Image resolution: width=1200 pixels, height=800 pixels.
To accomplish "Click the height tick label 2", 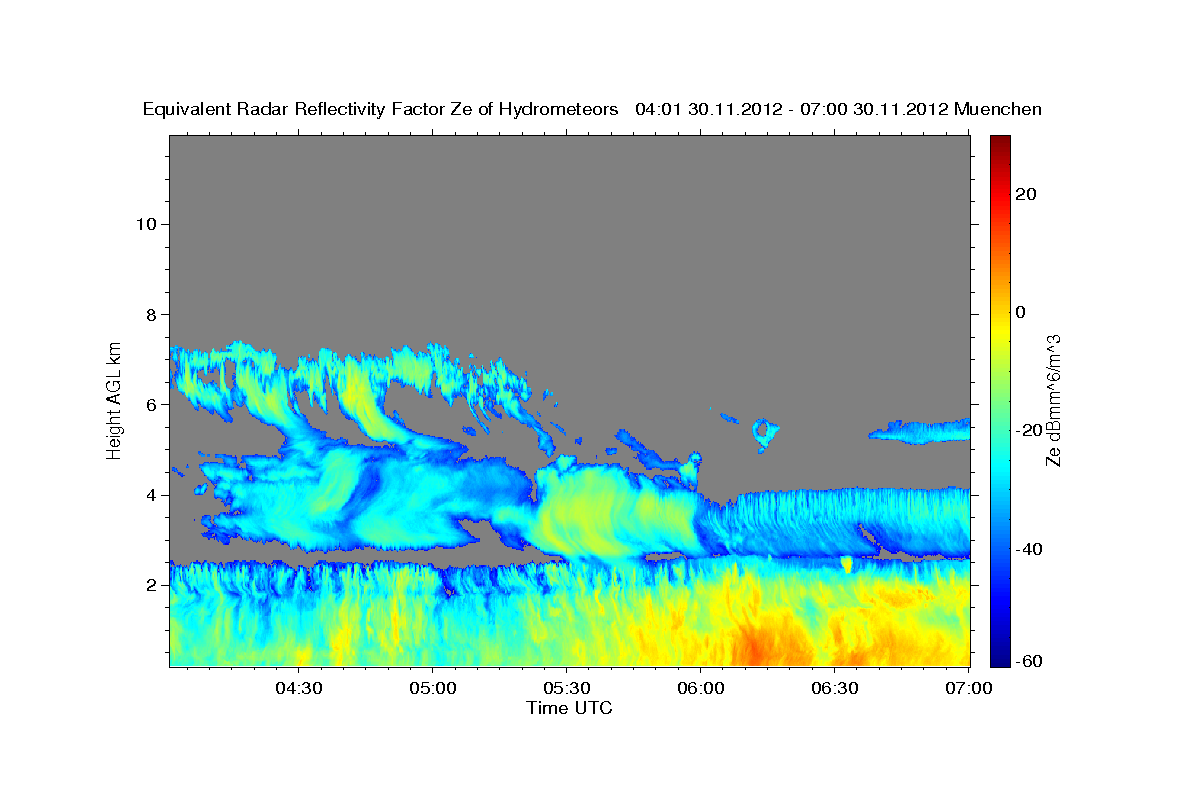I will click(152, 585).
